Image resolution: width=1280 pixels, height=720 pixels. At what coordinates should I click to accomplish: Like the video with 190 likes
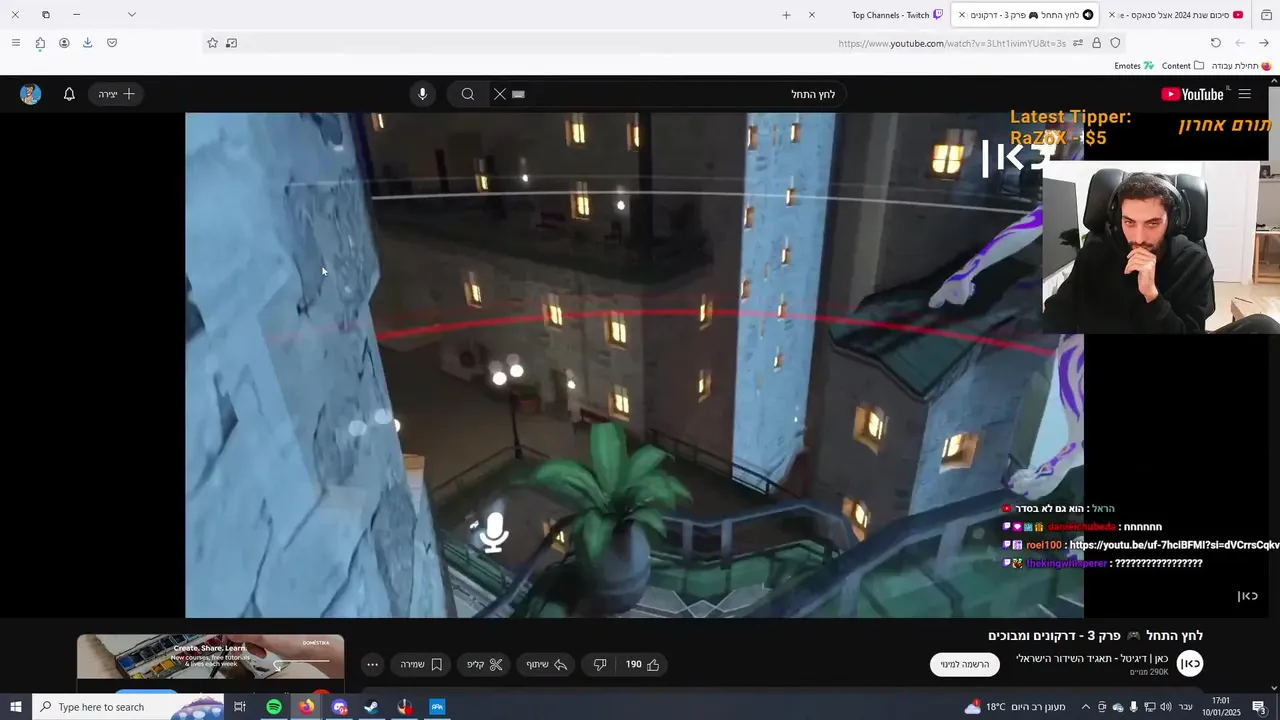pos(643,664)
